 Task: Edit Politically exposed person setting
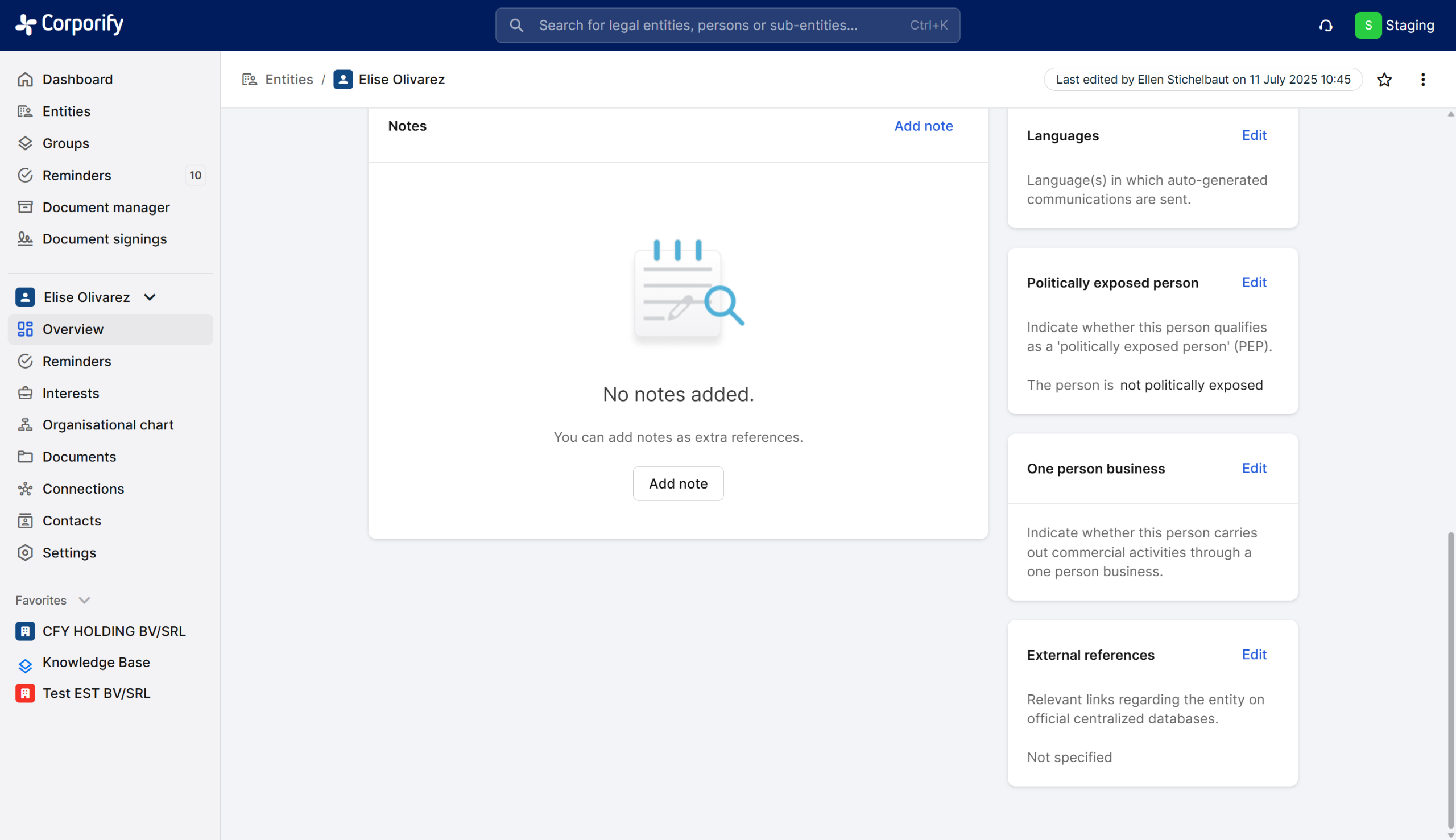1254,282
